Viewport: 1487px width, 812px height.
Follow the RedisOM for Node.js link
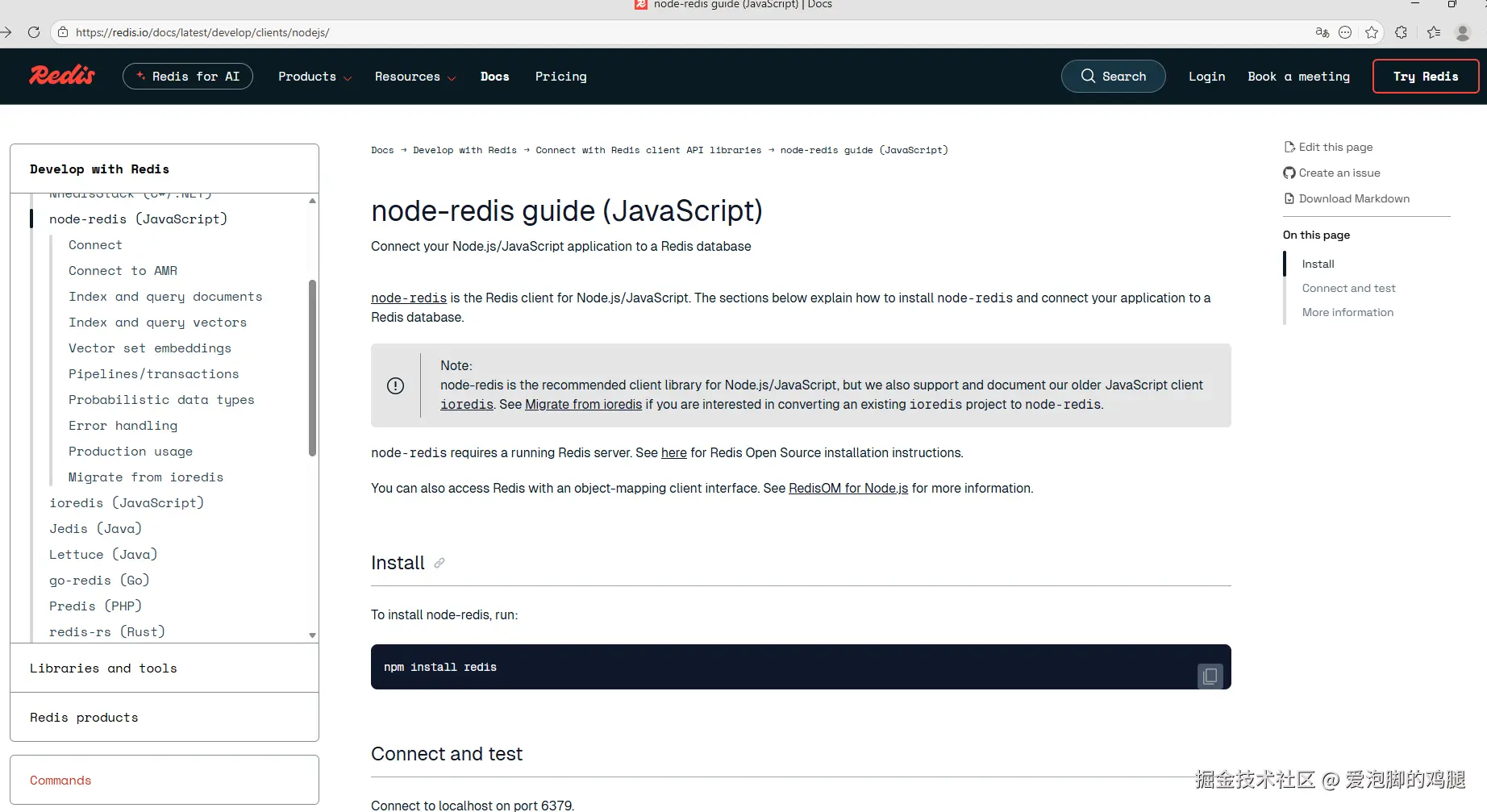pos(848,489)
